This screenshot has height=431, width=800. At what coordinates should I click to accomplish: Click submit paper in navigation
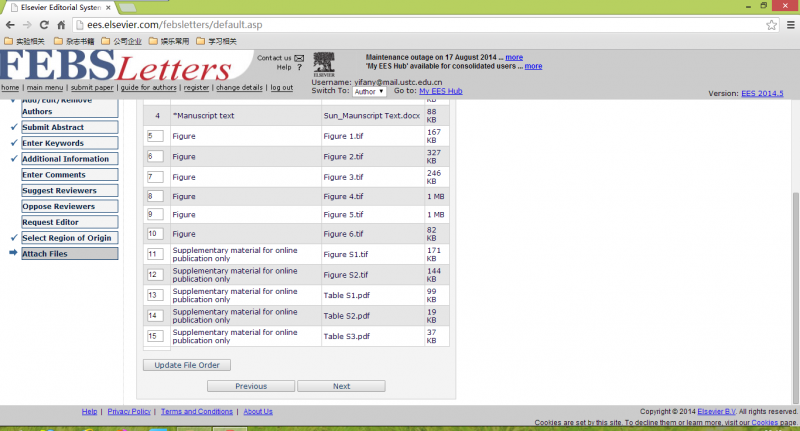pos(92,88)
